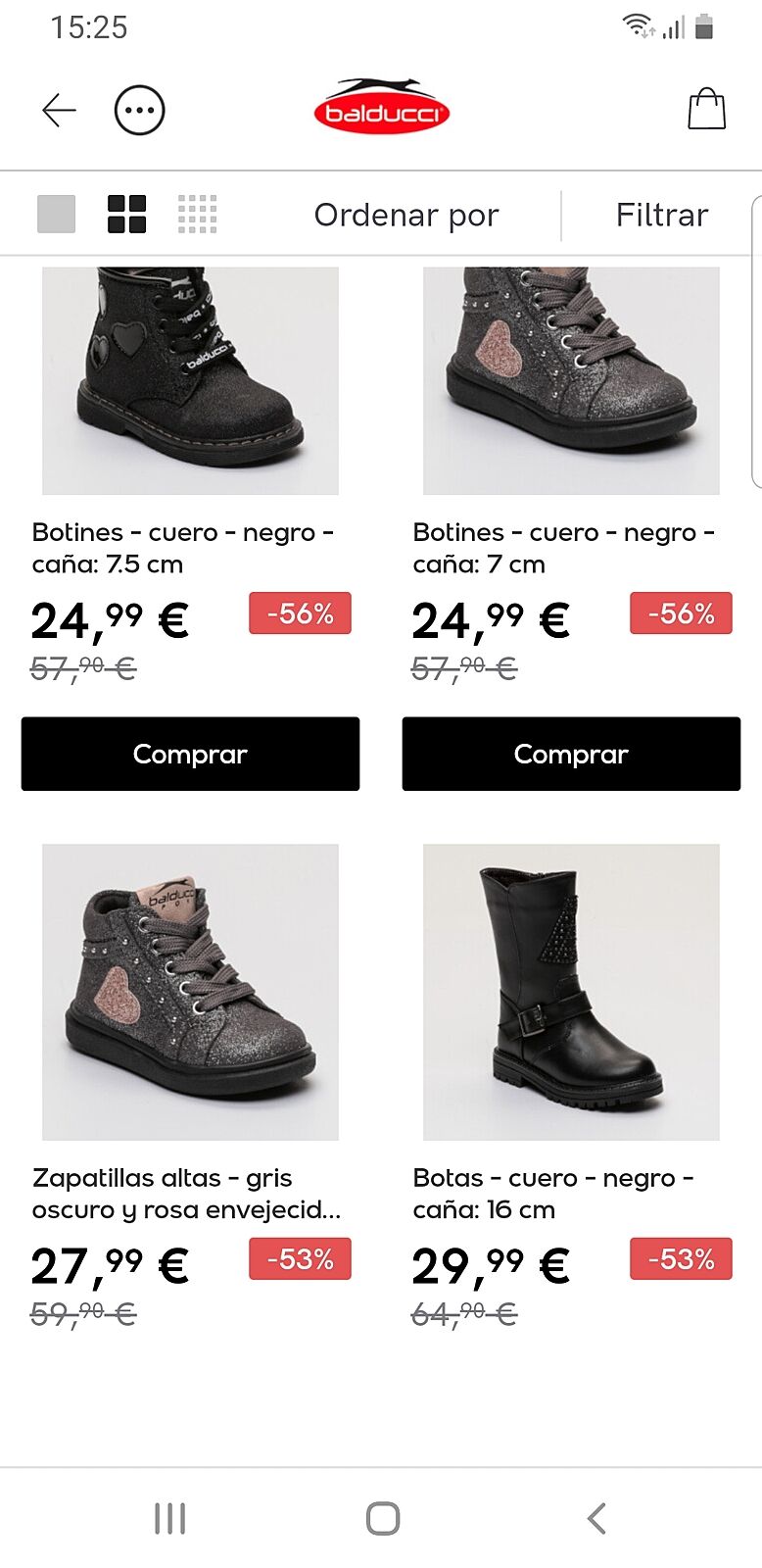View the grey glitter botines photo

point(571,380)
